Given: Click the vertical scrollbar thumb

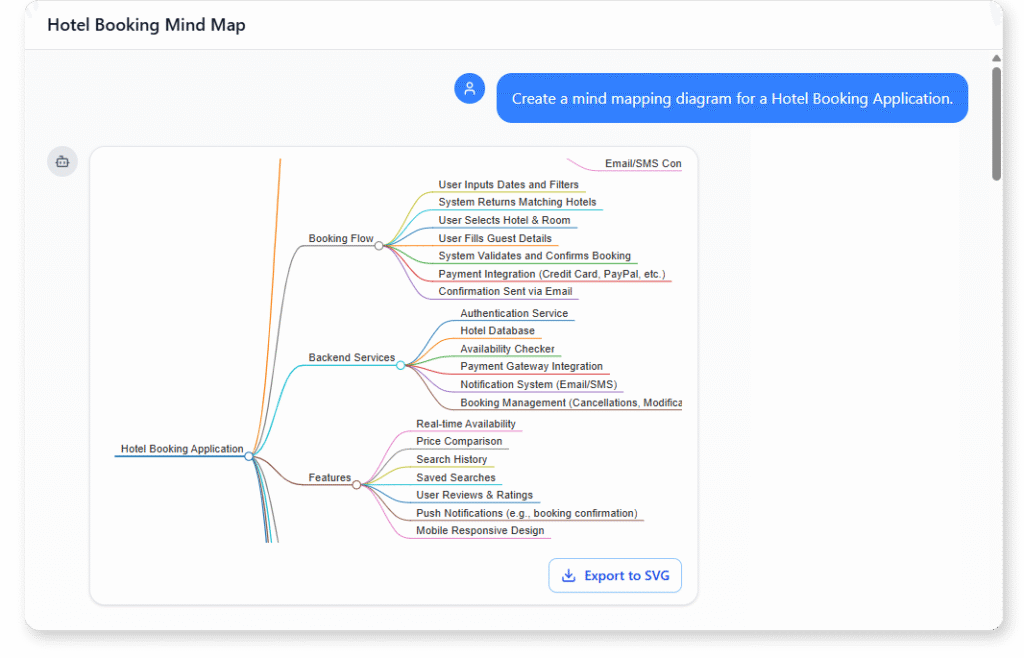Looking at the screenshot, I should click(x=994, y=120).
